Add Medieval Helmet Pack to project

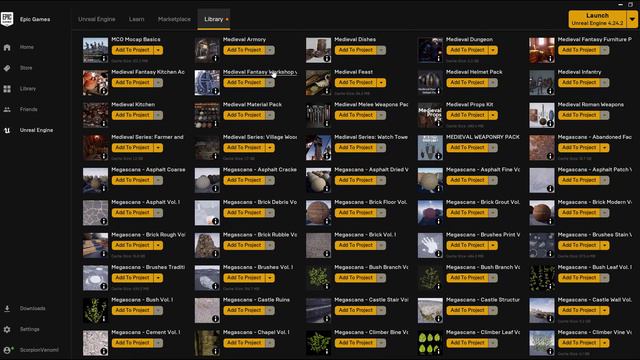[x=467, y=83]
